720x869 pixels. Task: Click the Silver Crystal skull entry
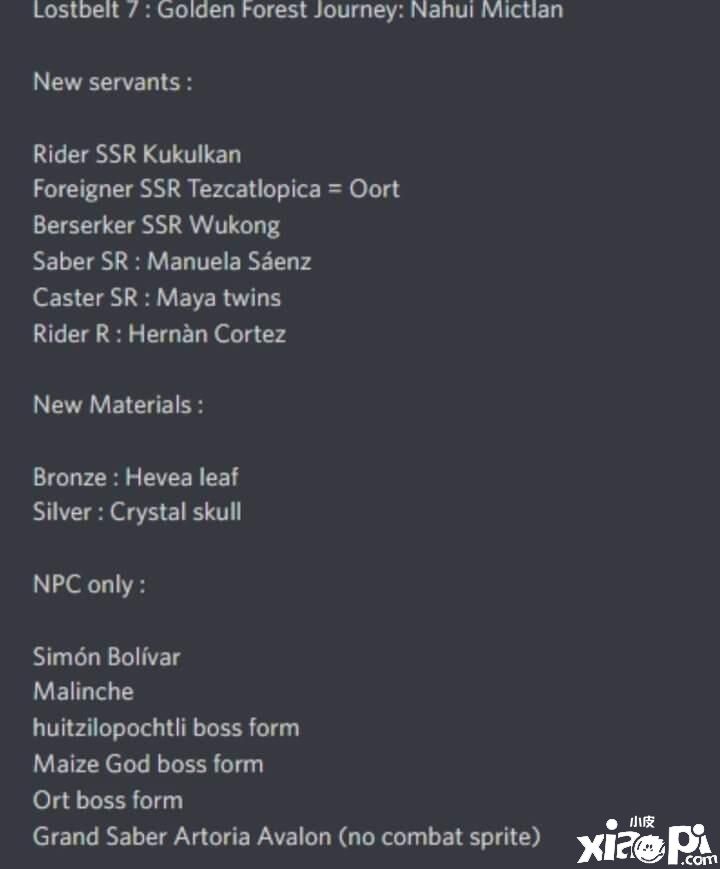pyautogui.click(x=137, y=512)
